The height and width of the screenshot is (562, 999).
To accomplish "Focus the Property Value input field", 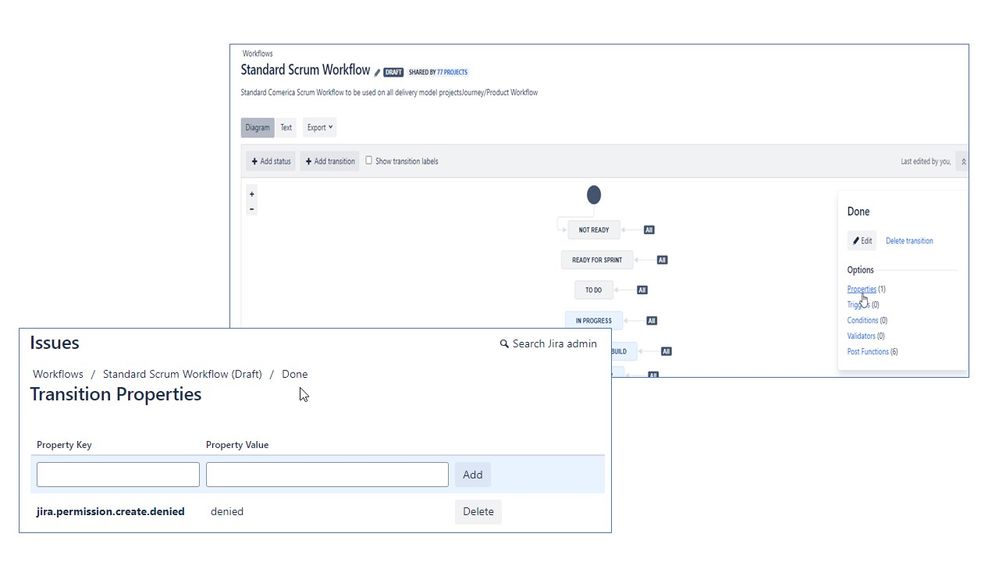I will 327,475.
